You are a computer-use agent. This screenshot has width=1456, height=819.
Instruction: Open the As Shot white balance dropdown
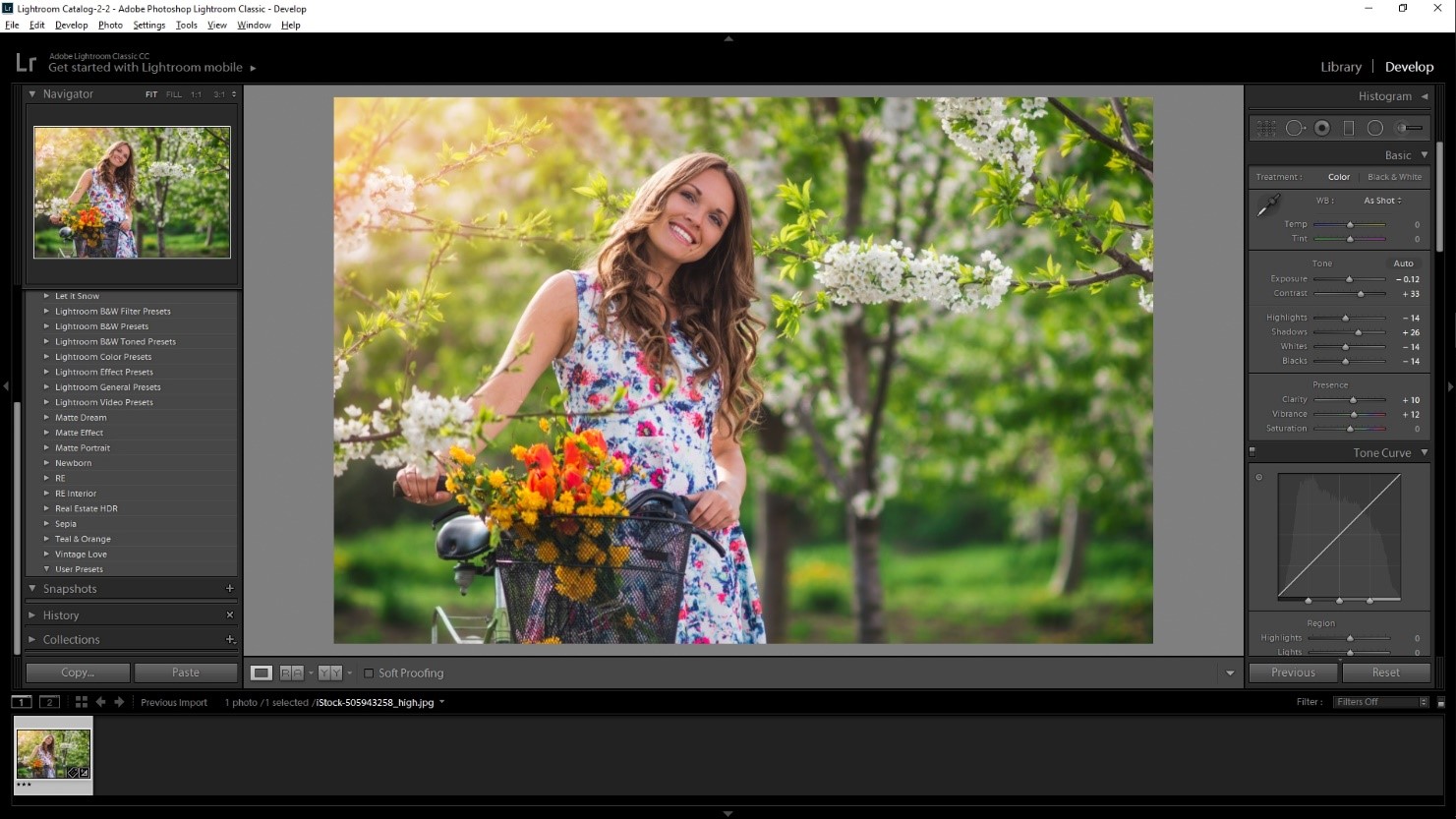point(1381,200)
